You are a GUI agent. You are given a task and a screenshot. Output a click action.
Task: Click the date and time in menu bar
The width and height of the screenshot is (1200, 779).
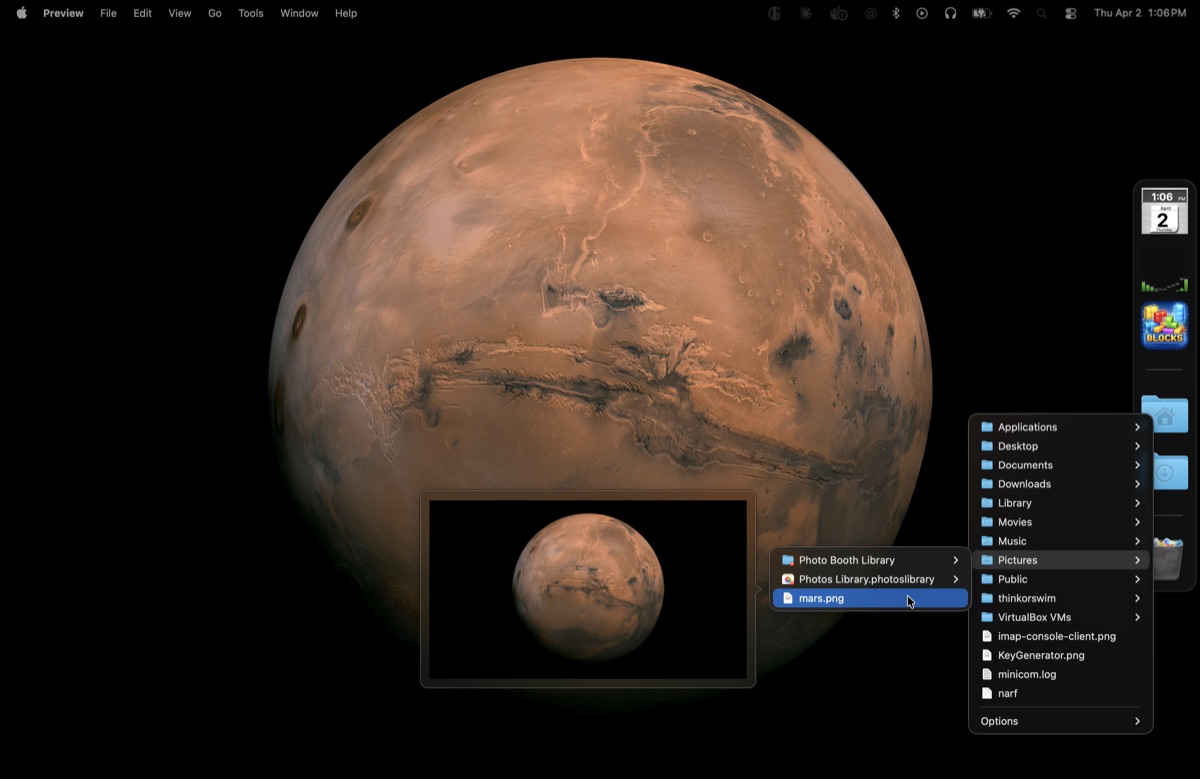(1140, 13)
